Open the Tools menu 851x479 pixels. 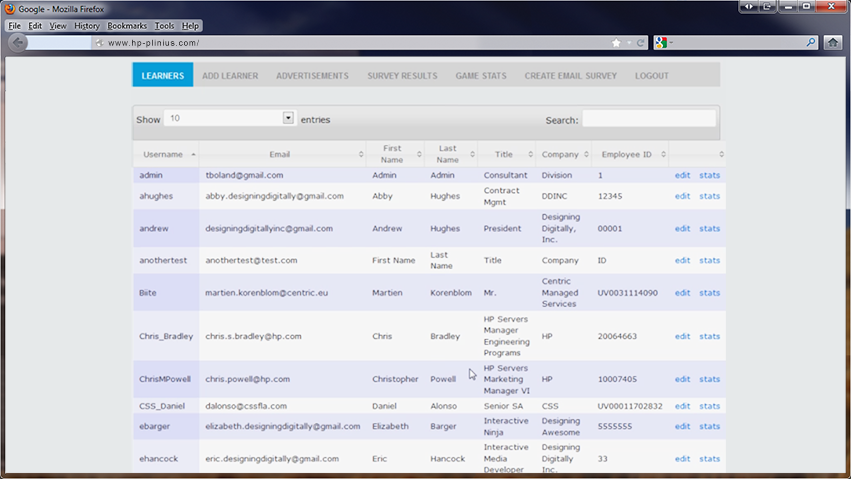(164, 25)
